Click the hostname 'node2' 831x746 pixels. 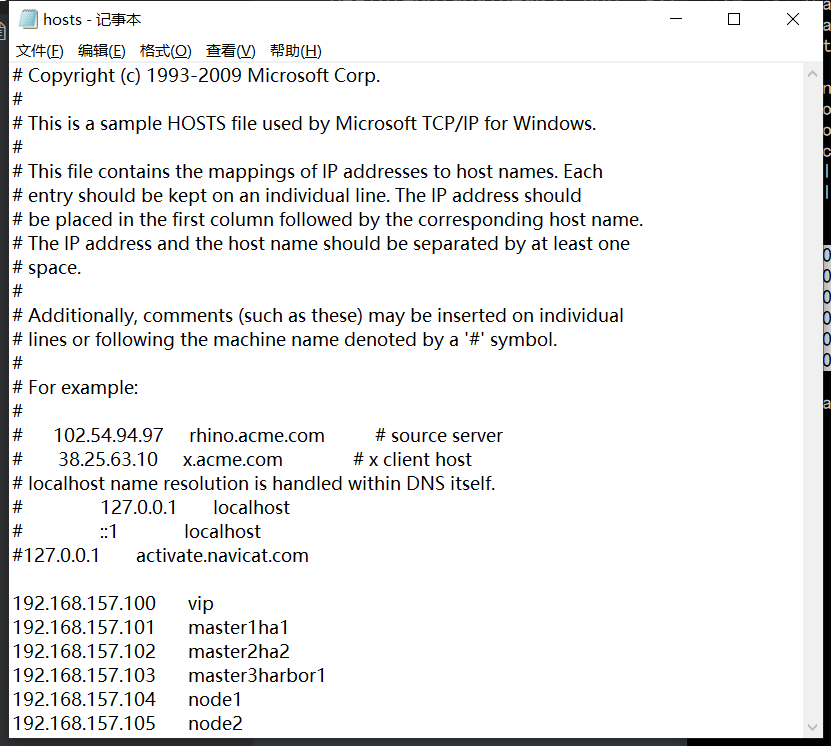(x=215, y=724)
